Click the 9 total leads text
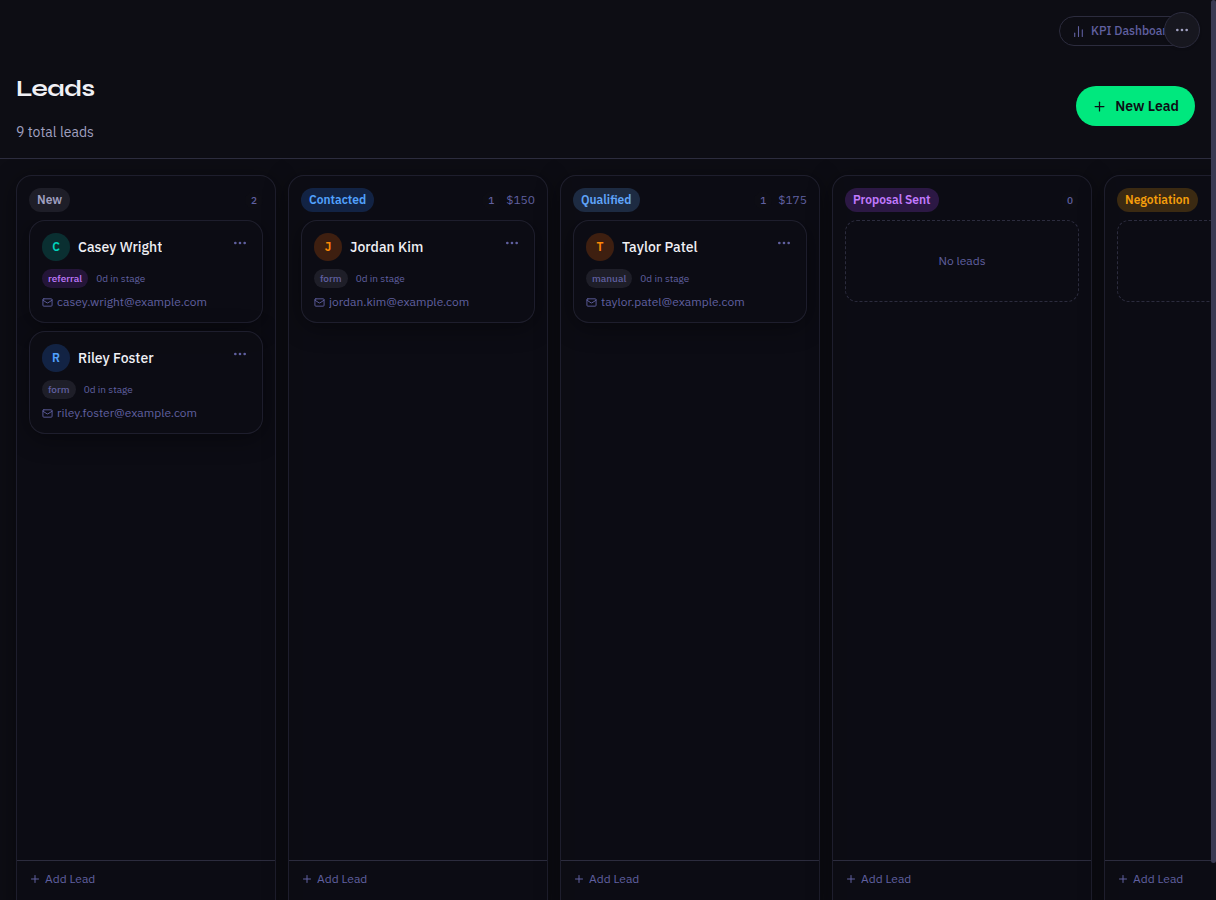This screenshot has height=900, width=1216. pyautogui.click(x=55, y=132)
